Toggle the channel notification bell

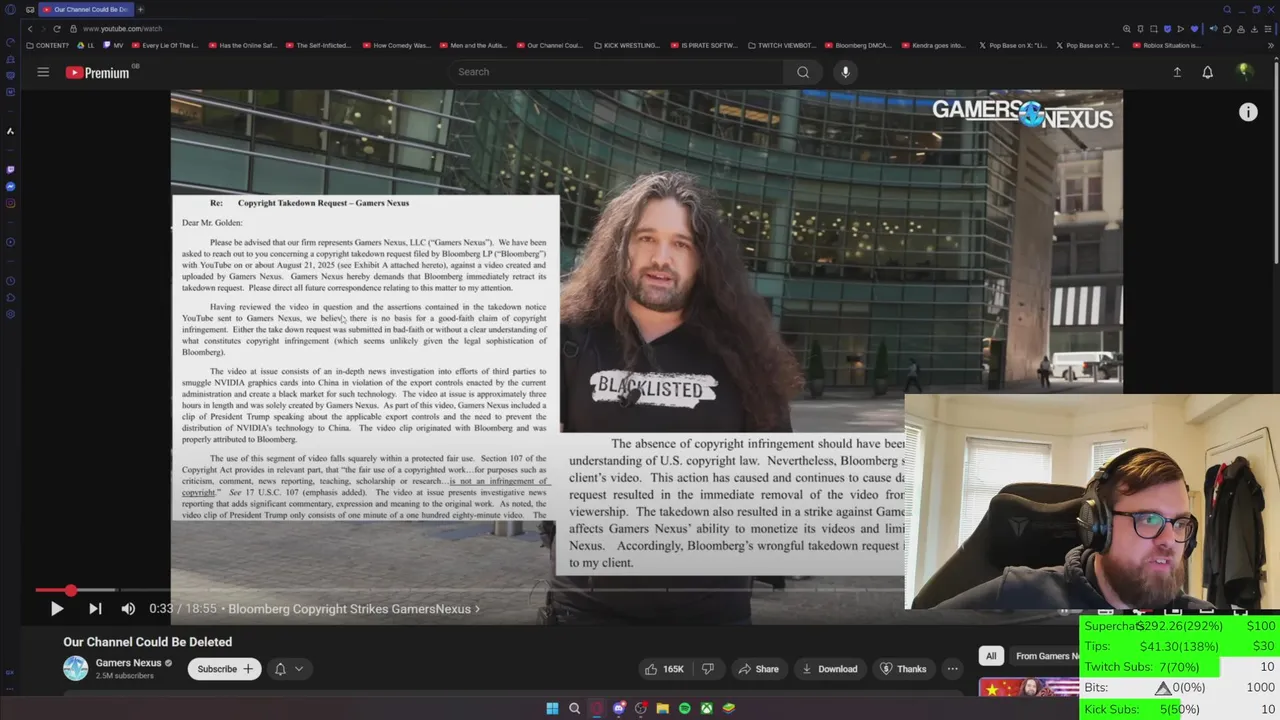[x=280, y=669]
